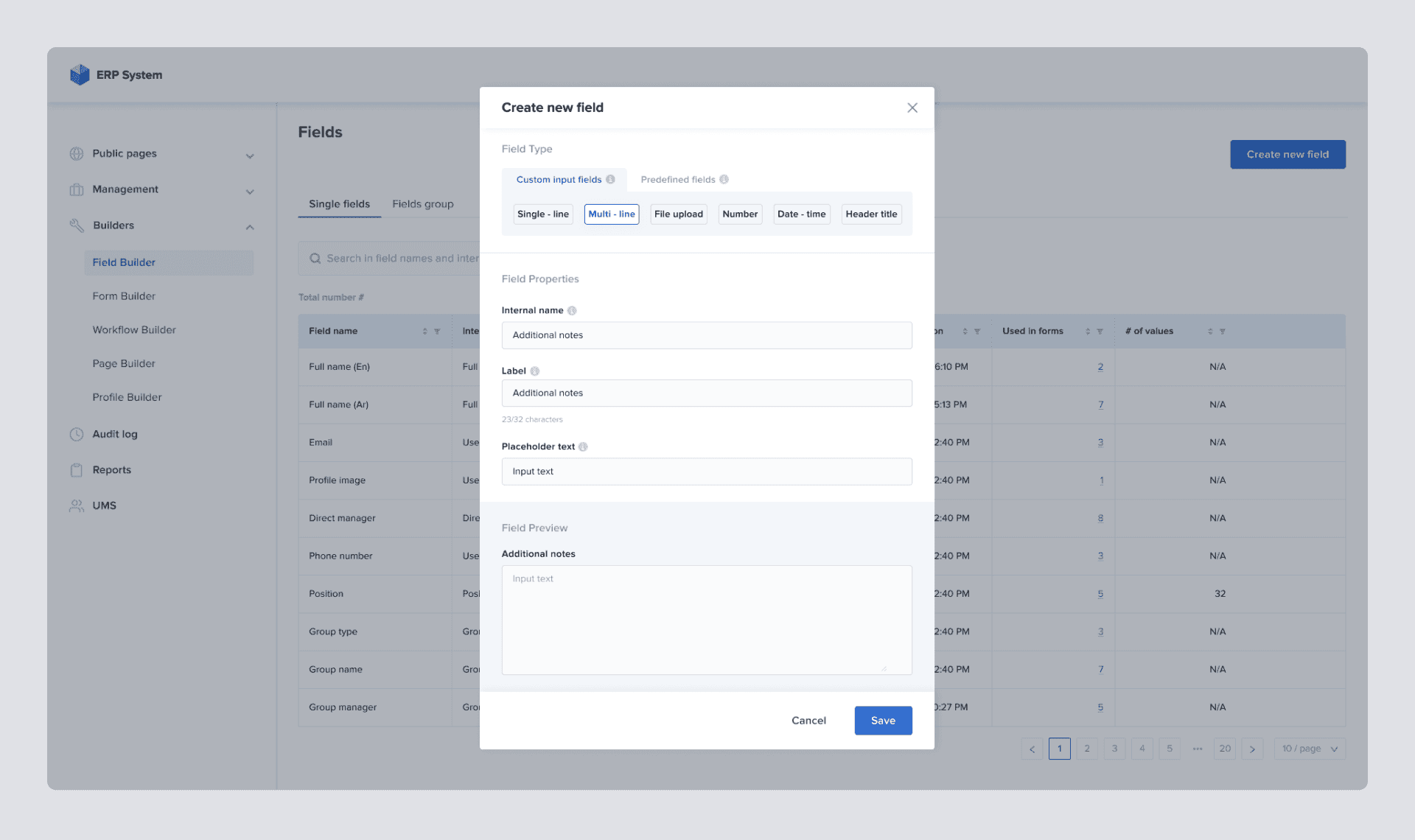Click the ERP System cube logo

[79, 74]
